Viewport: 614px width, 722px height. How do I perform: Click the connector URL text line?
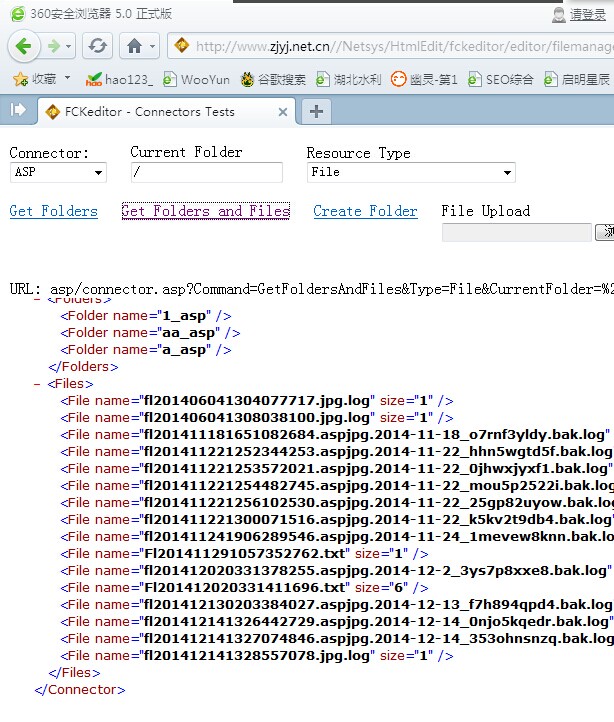311,289
